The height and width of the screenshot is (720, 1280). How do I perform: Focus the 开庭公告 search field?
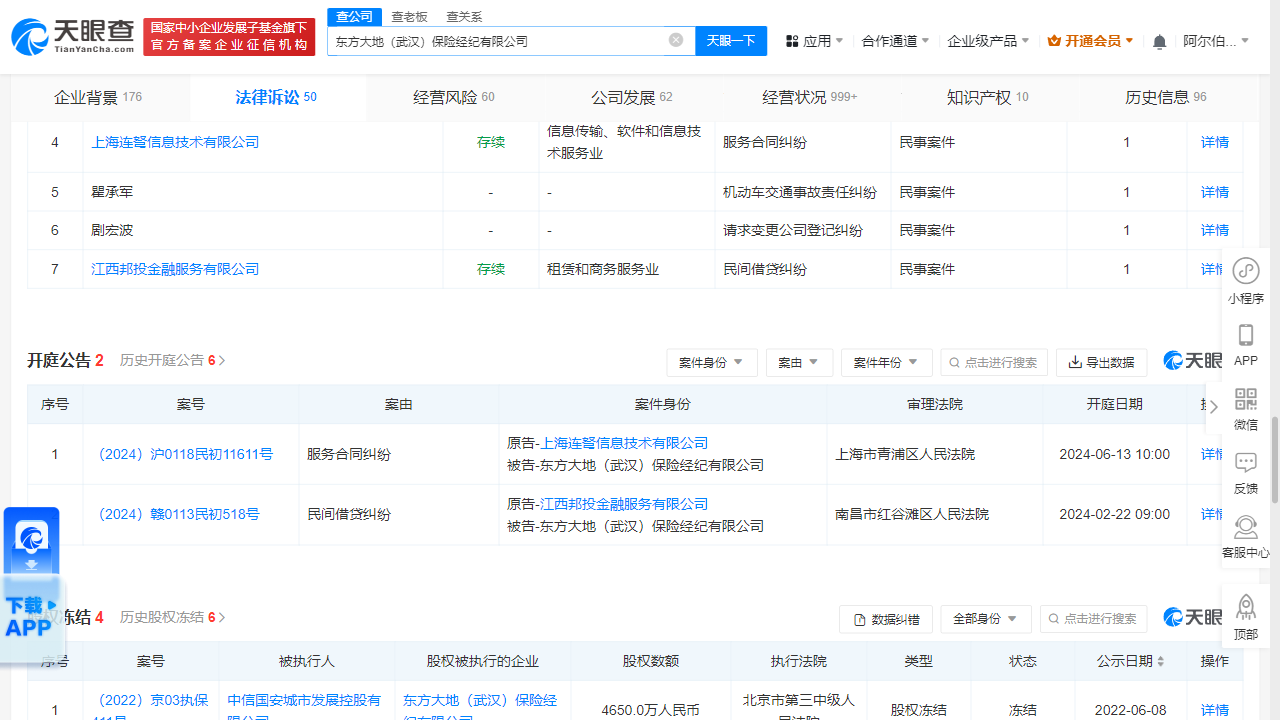994,362
